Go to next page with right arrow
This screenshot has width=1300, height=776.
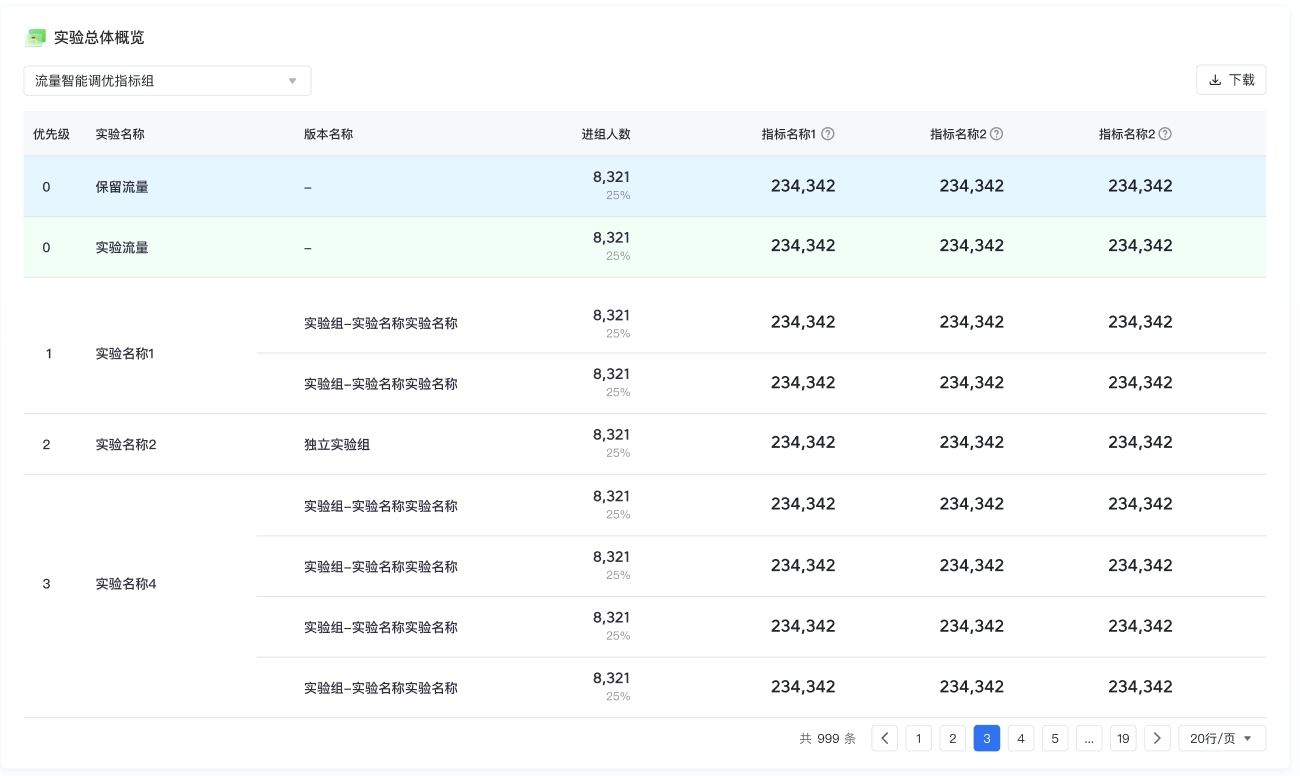click(x=1157, y=738)
